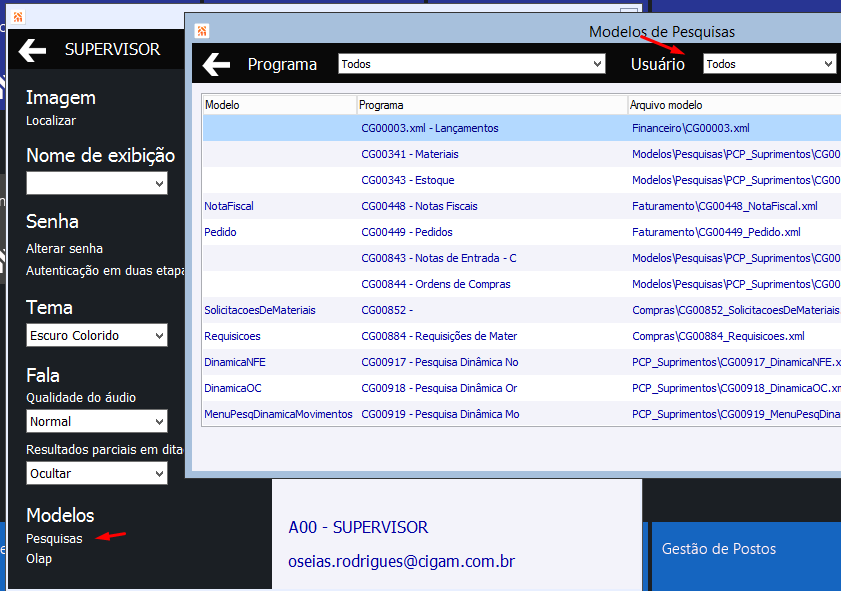Sort by the Arquivo modelo column header
The height and width of the screenshot is (591, 841).
pos(734,105)
